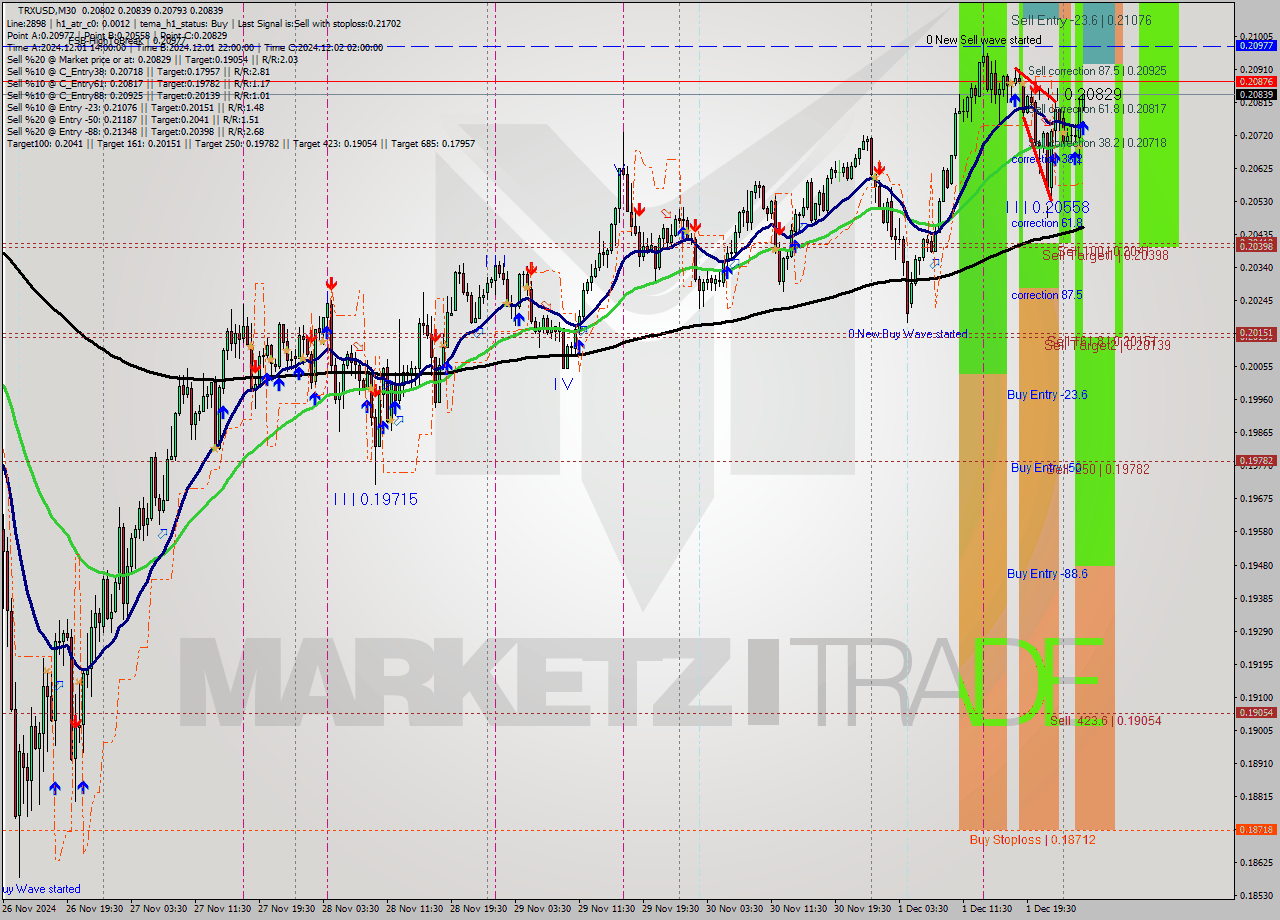Click the 'Target100: 0.2041' targets line
This screenshot has height=920, width=1280.
pyautogui.click(x=240, y=144)
